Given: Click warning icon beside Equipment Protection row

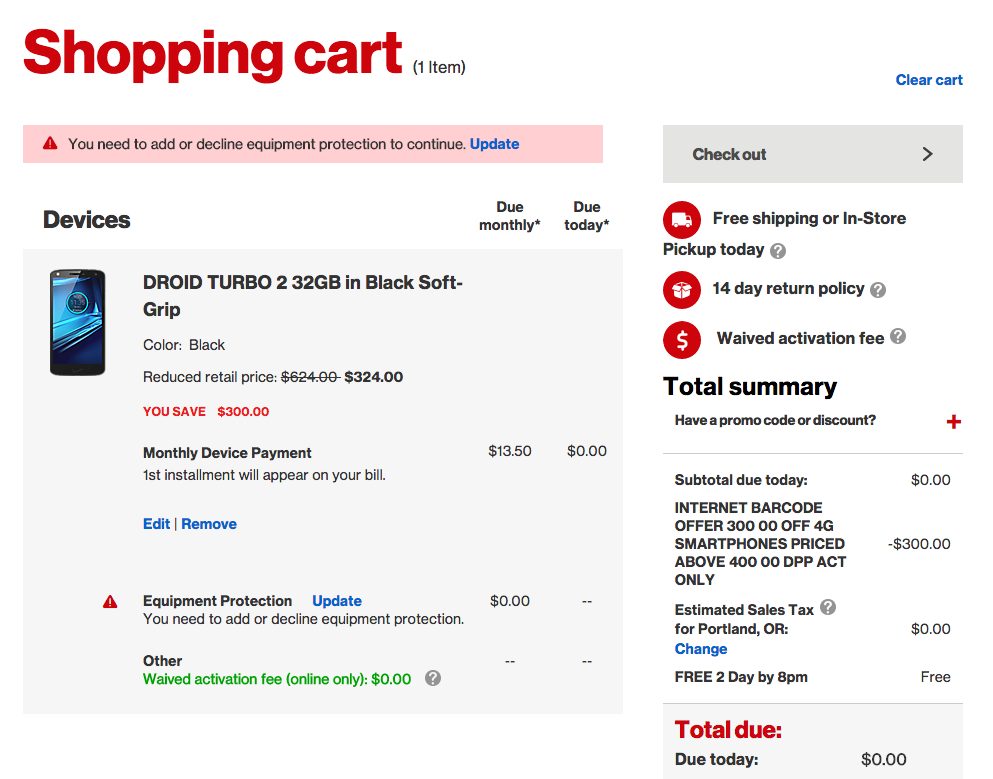Looking at the screenshot, I should click(x=110, y=602).
